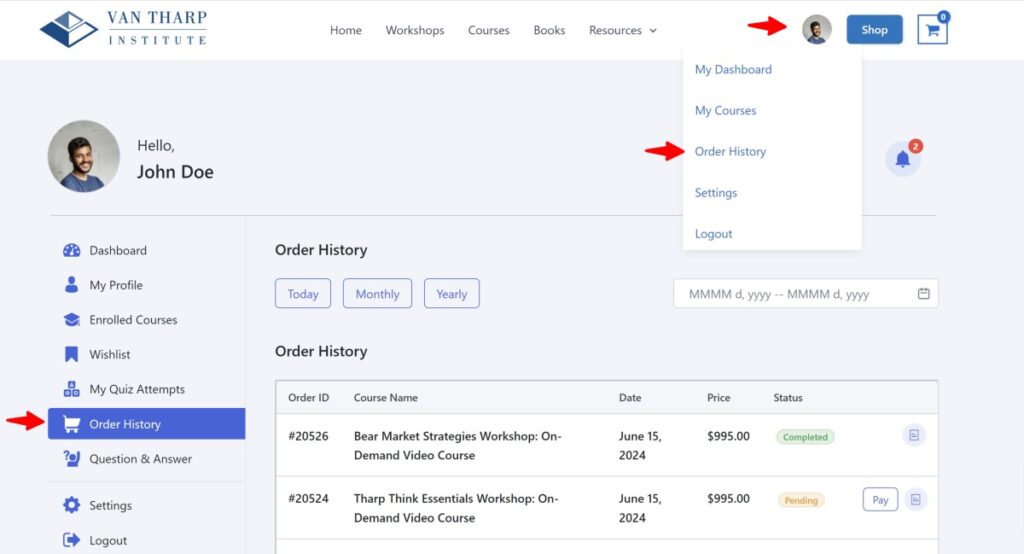Select Settings in avatar dropdown
The height and width of the screenshot is (554, 1024).
point(716,193)
